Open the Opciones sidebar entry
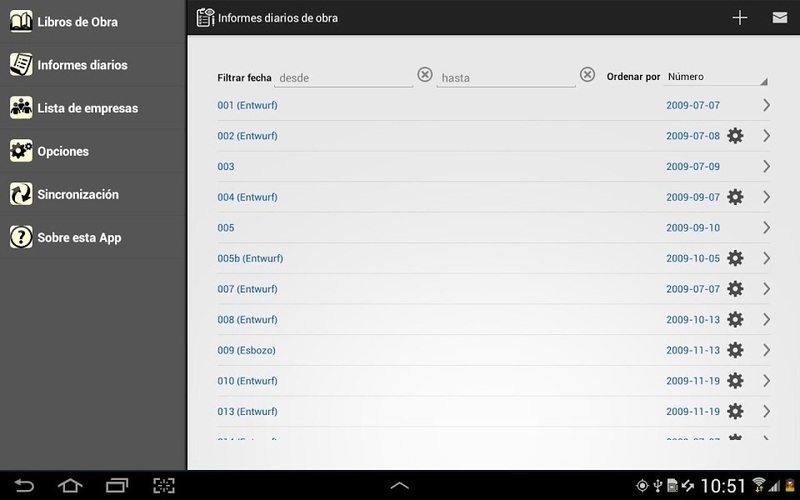 (x=63, y=151)
